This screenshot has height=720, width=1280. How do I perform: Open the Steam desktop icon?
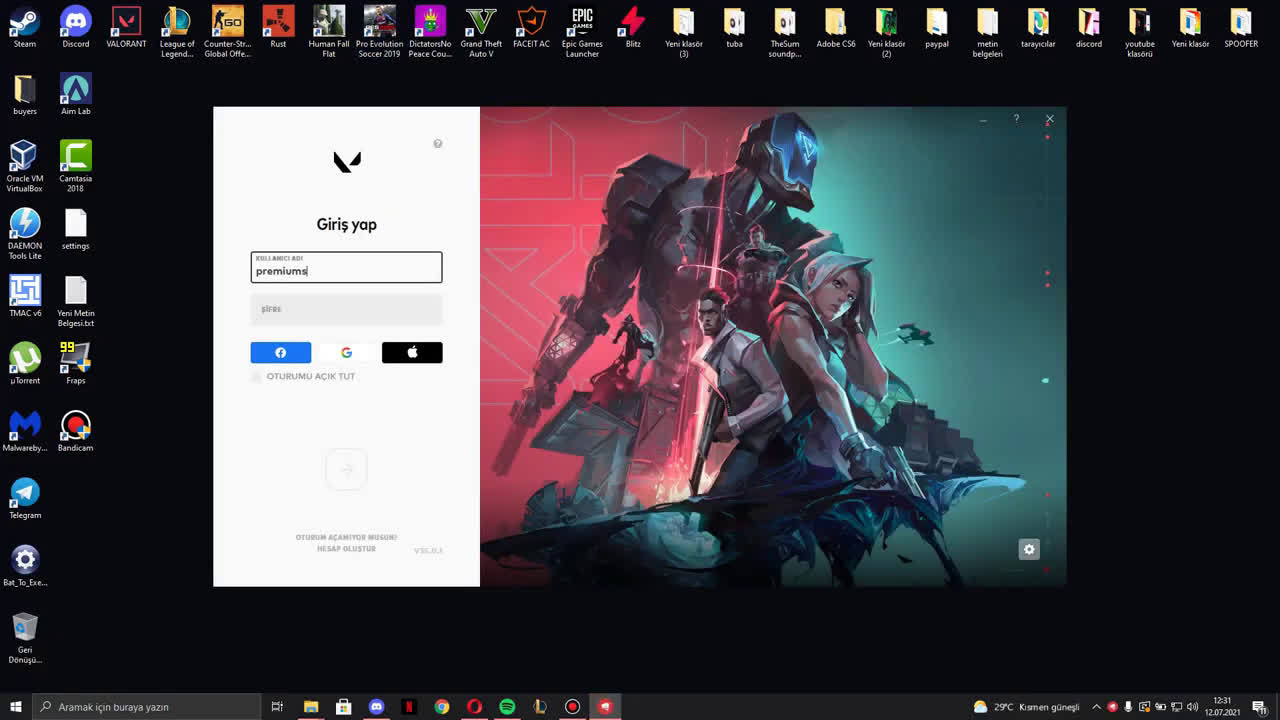click(x=25, y=28)
